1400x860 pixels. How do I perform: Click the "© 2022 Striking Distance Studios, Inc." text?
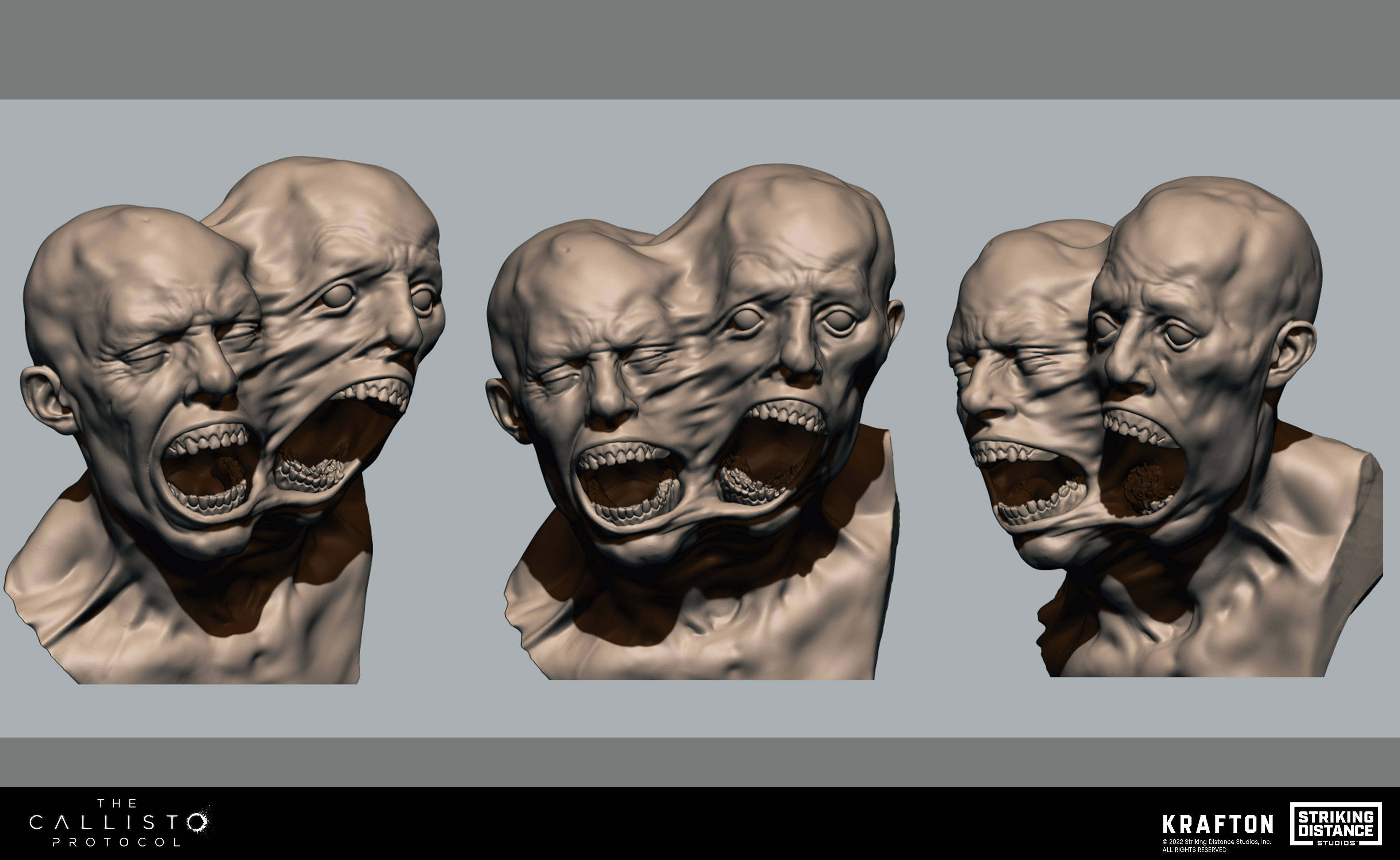pyautogui.click(x=1216, y=842)
